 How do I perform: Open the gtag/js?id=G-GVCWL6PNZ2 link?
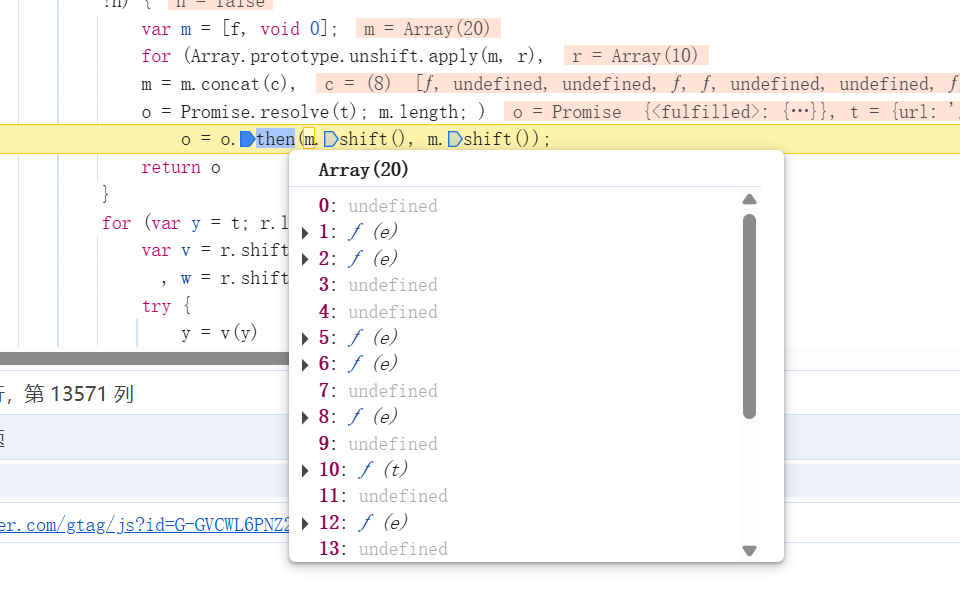point(144,525)
